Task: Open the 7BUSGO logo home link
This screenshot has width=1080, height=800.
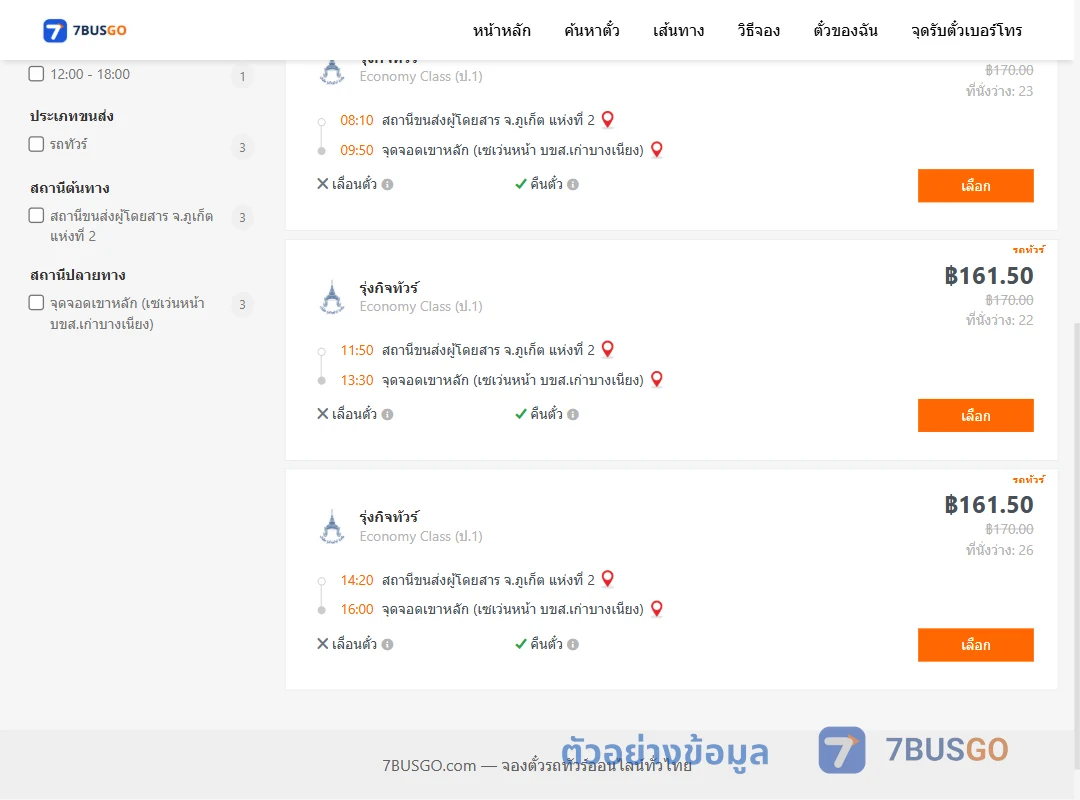Action: [x=85, y=30]
